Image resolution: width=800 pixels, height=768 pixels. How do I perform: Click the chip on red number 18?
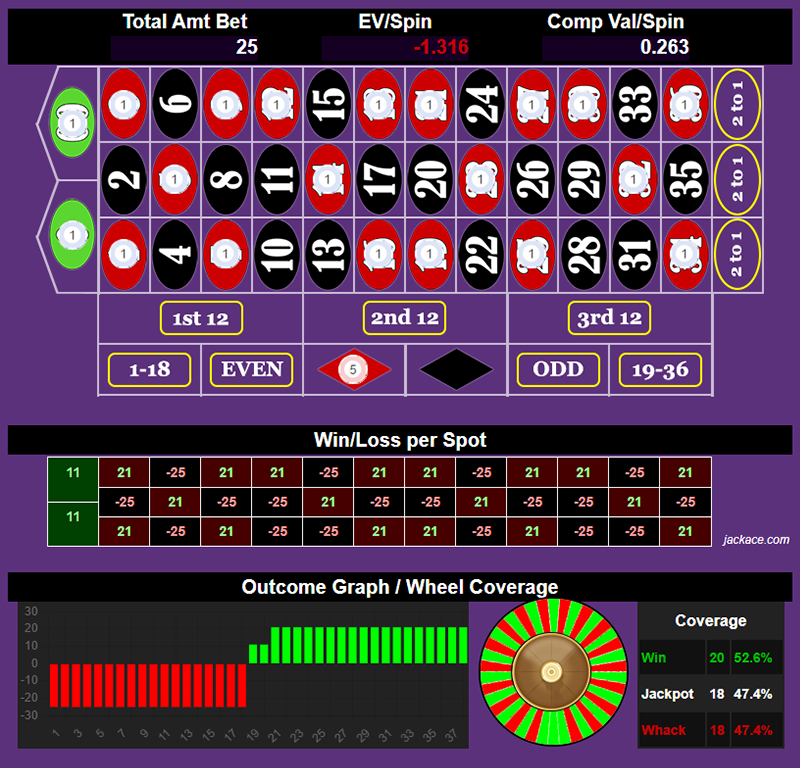click(x=379, y=105)
